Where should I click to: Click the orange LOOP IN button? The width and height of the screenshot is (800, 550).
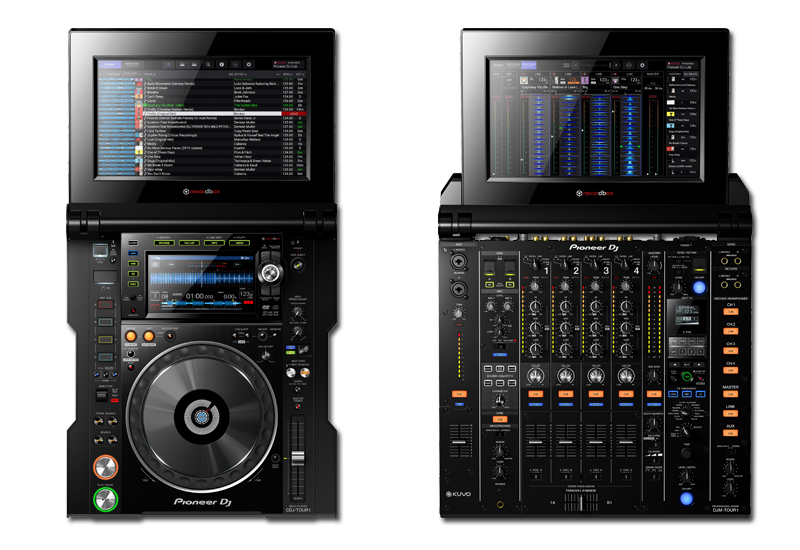click(x=131, y=336)
